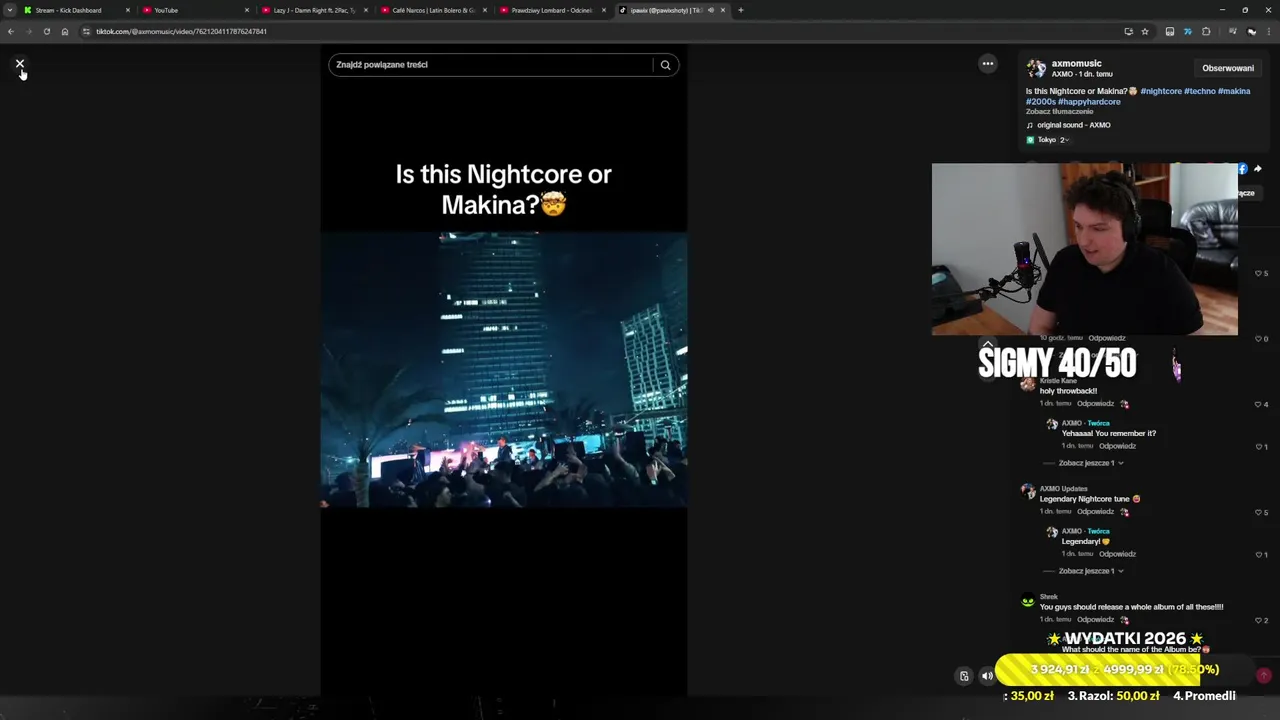Viewport: 1280px width, 720px height.
Task: Switch to 'Café Narcos | Latin Bolero' tab
Action: pyautogui.click(x=433, y=10)
